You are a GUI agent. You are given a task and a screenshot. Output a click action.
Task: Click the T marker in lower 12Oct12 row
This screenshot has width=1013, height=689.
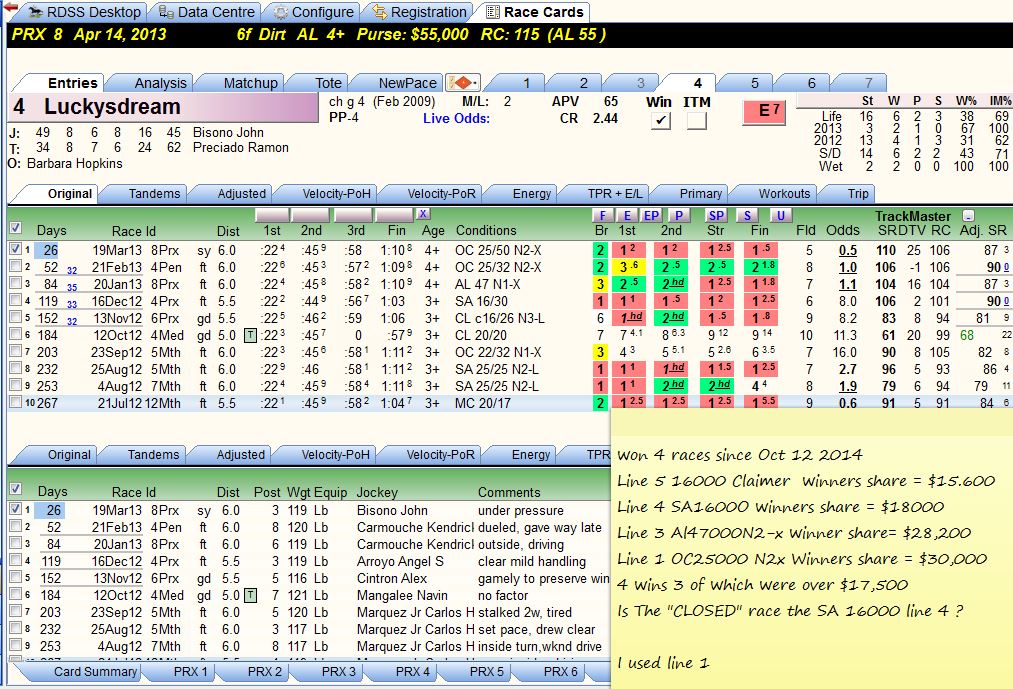pos(250,595)
